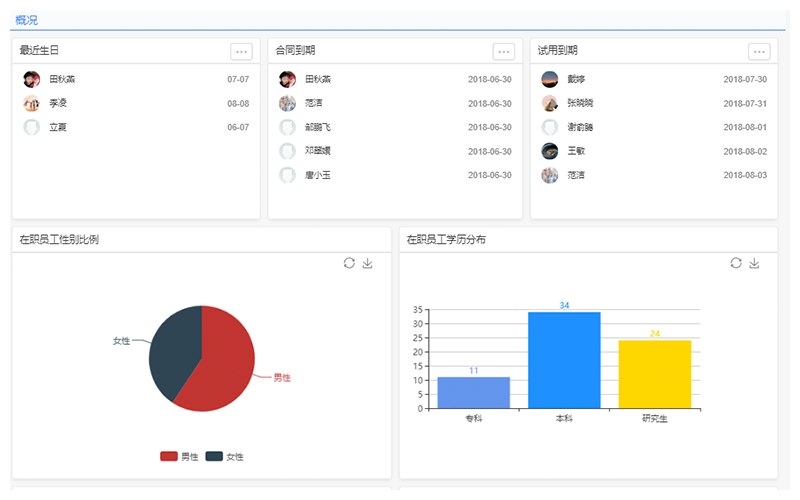
Task: Open the more menu on 试用到期 card
Action: pos(759,51)
